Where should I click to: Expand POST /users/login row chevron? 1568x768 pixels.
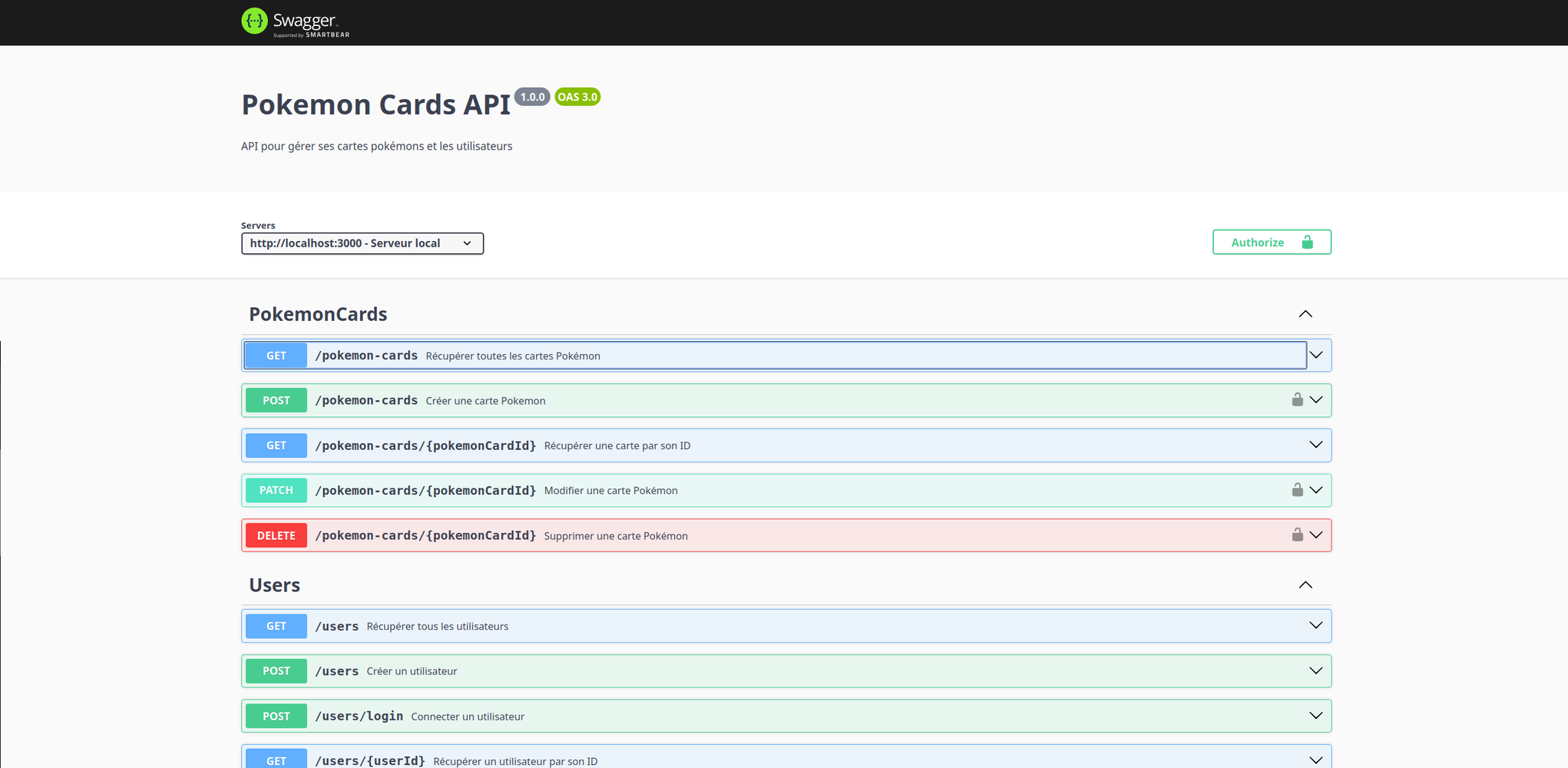pyautogui.click(x=1316, y=715)
